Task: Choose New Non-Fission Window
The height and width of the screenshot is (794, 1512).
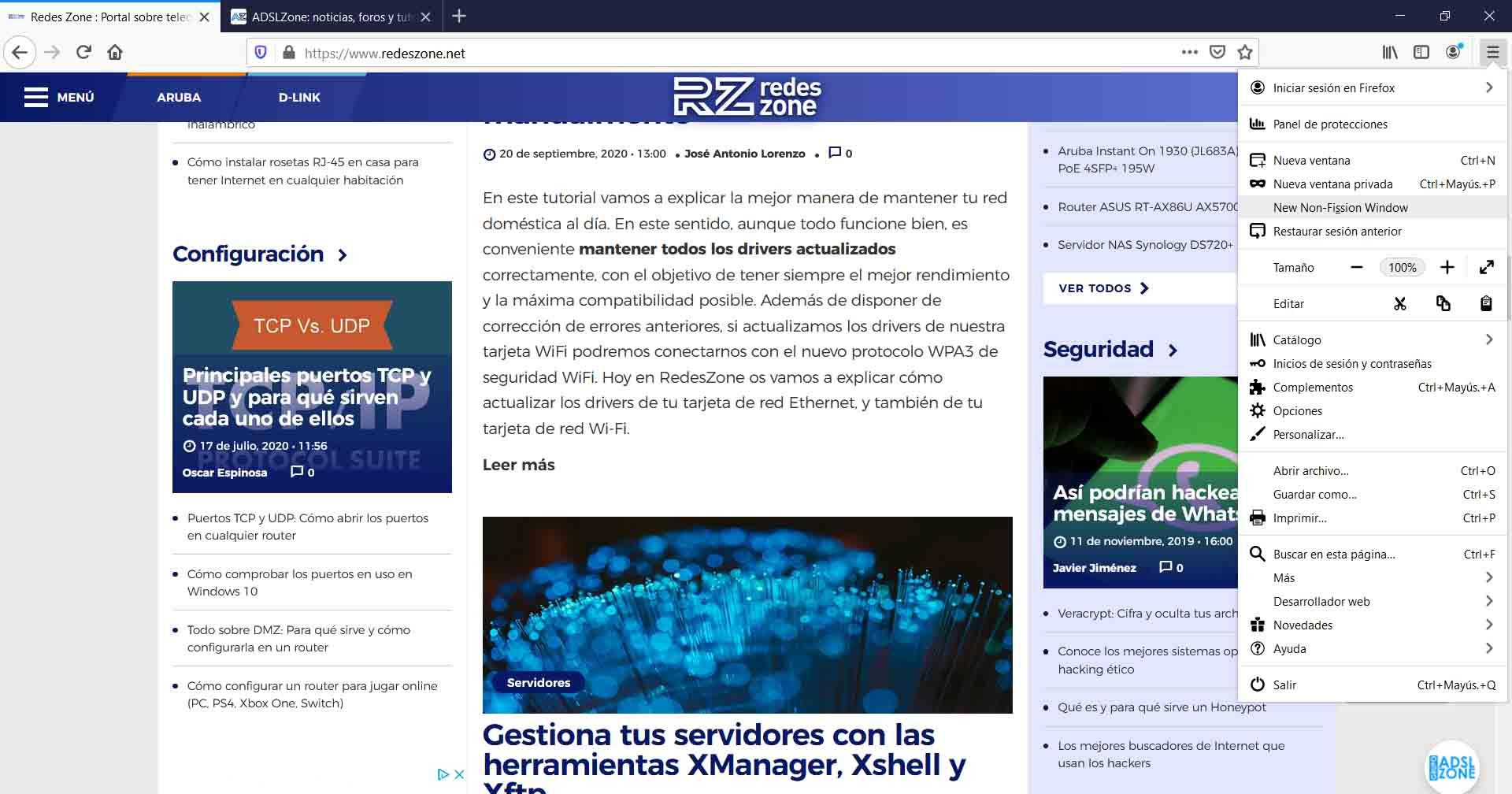Action: point(1373,207)
